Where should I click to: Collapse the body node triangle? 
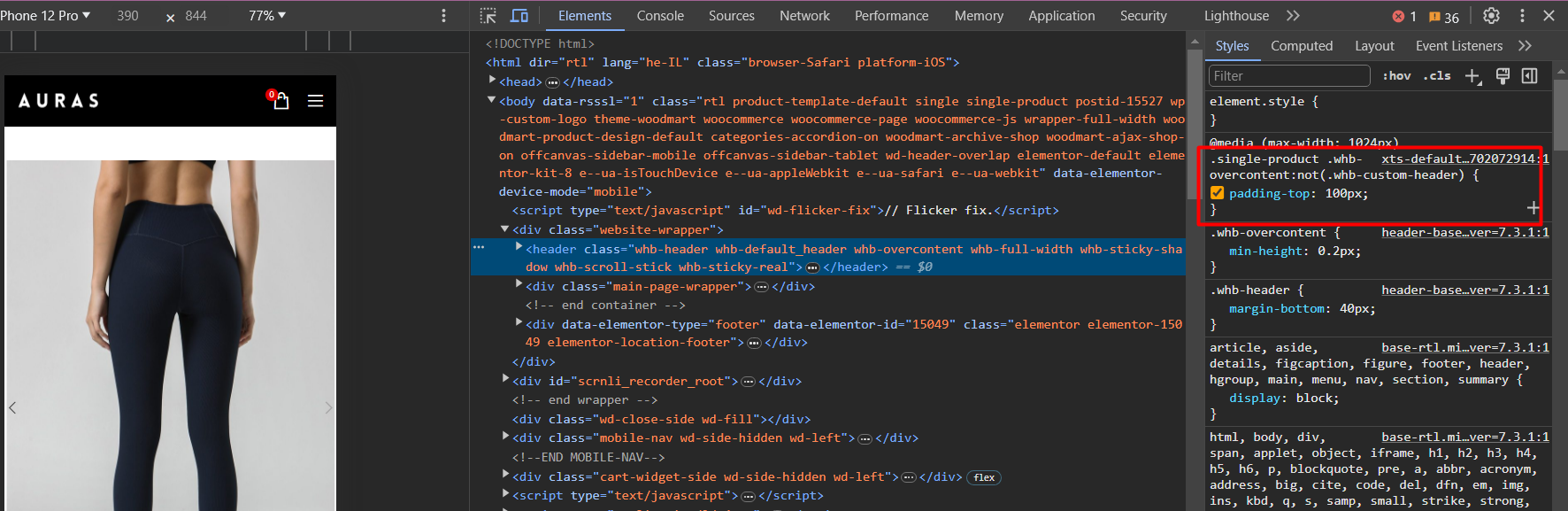click(492, 100)
